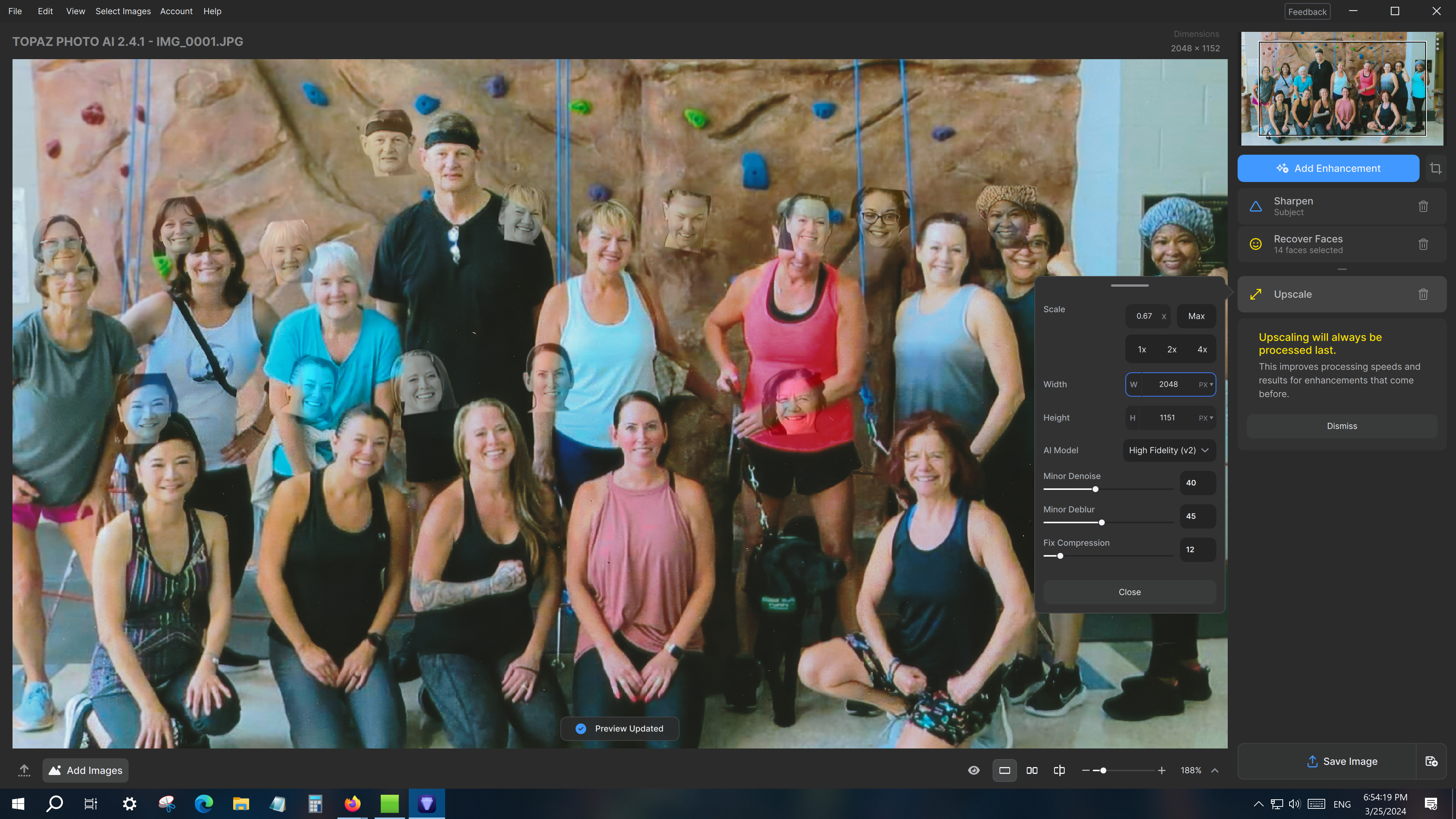Select the side-by-side comparison view icon
Screen dimensions: 1456x819
tap(1032, 770)
